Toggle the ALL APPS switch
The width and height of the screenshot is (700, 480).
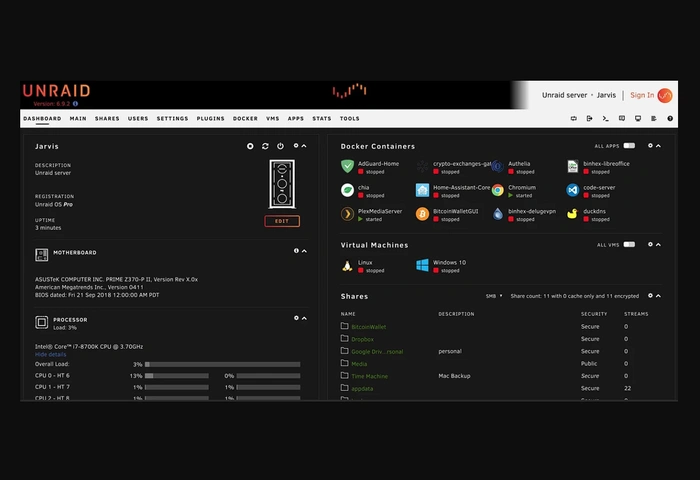tap(629, 146)
